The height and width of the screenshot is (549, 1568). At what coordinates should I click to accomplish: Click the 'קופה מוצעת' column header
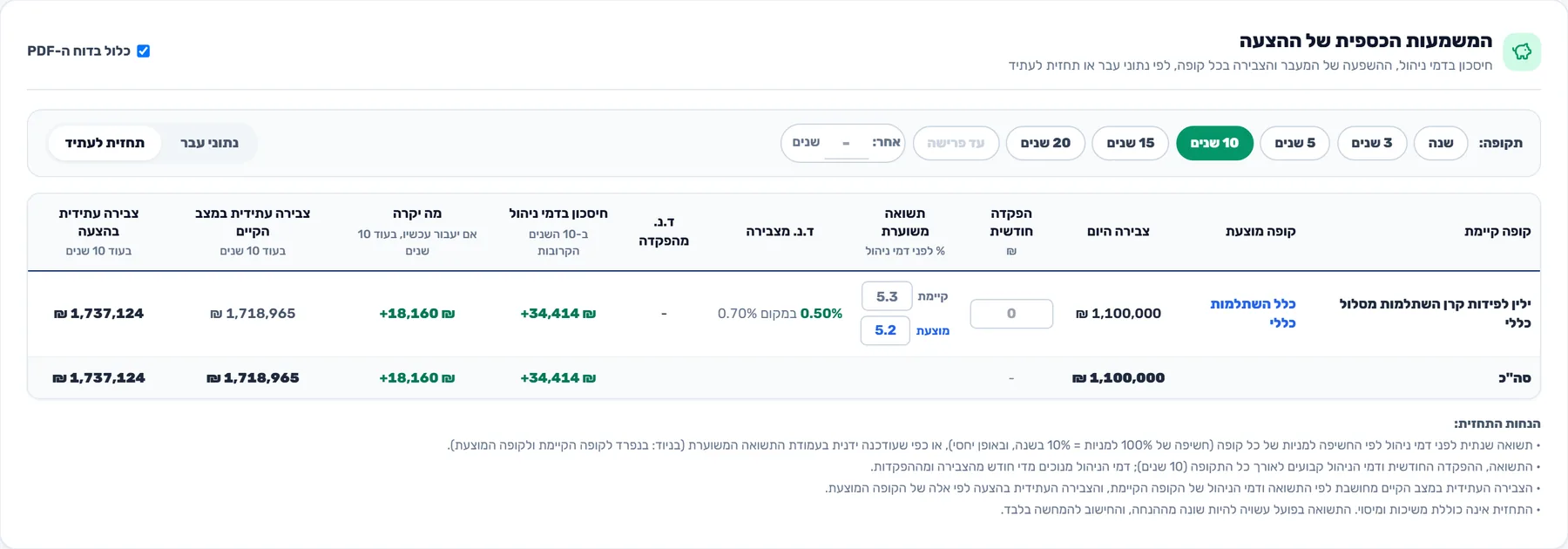pyautogui.click(x=1260, y=232)
